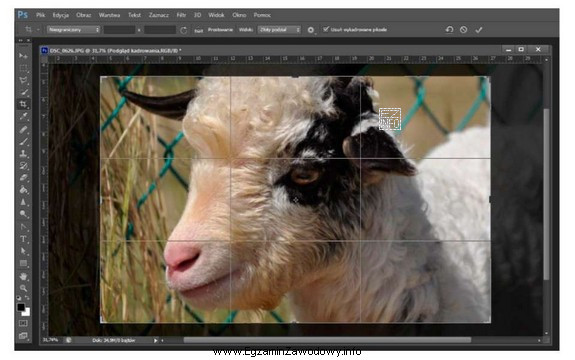Image resolution: width=575 pixels, height=360 pixels.
Task: Select the Rectangular Marquee tool
Action: tap(23, 68)
